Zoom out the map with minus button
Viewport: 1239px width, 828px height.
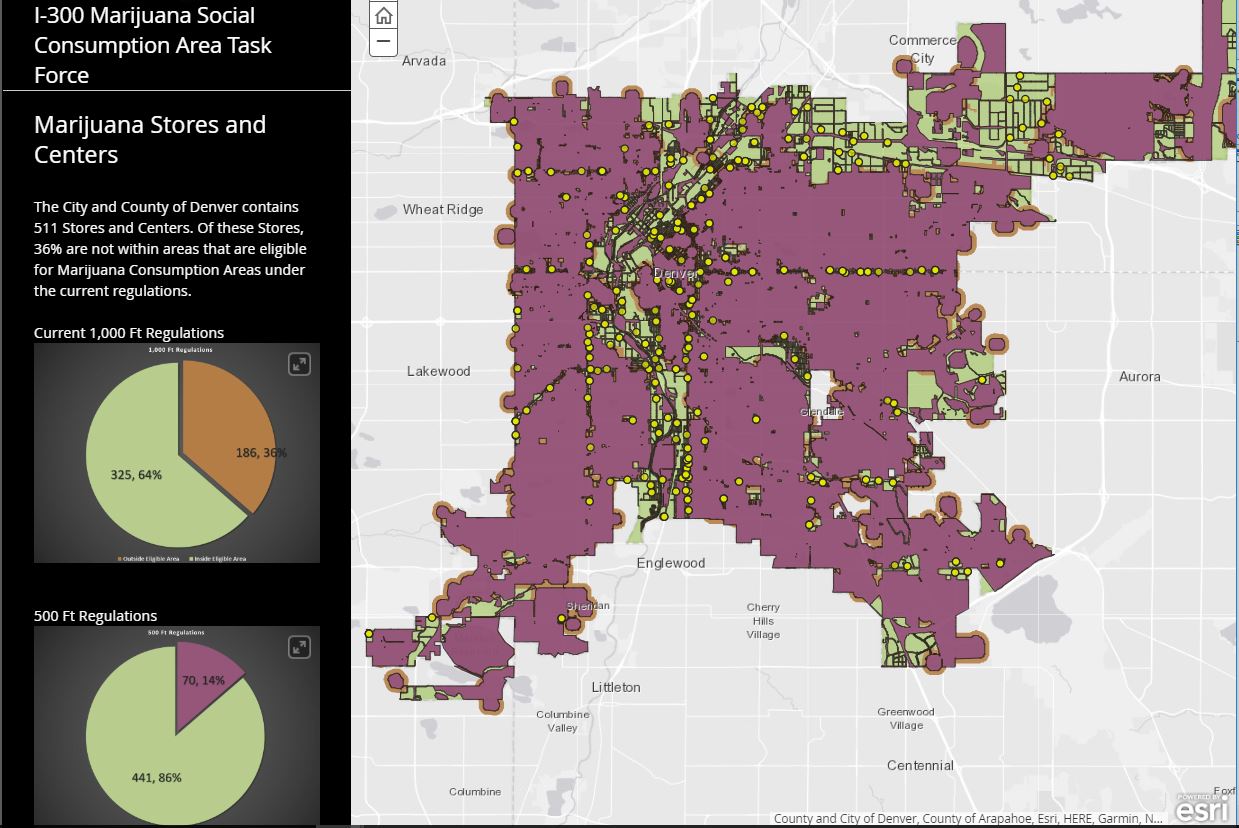[x=384, y=42]
